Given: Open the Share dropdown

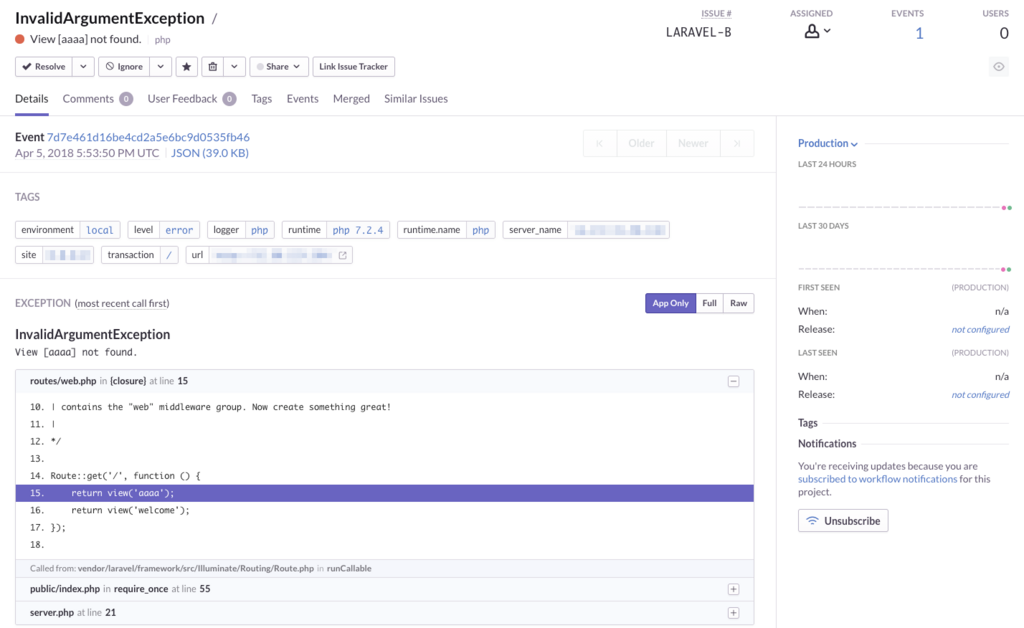Looking at the screenshot, I should [x=279, y=67].
